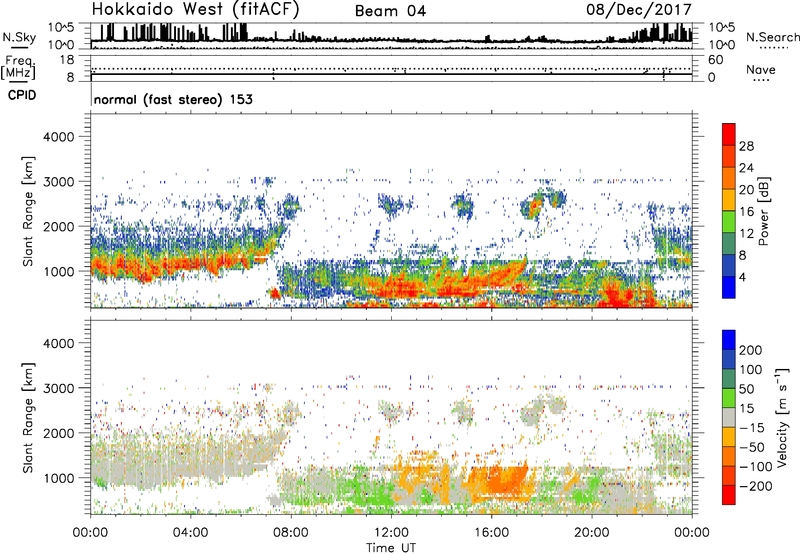
Task: Click Power panel 'Slant Range [km]' label
Action: click(x=28, y=211)
